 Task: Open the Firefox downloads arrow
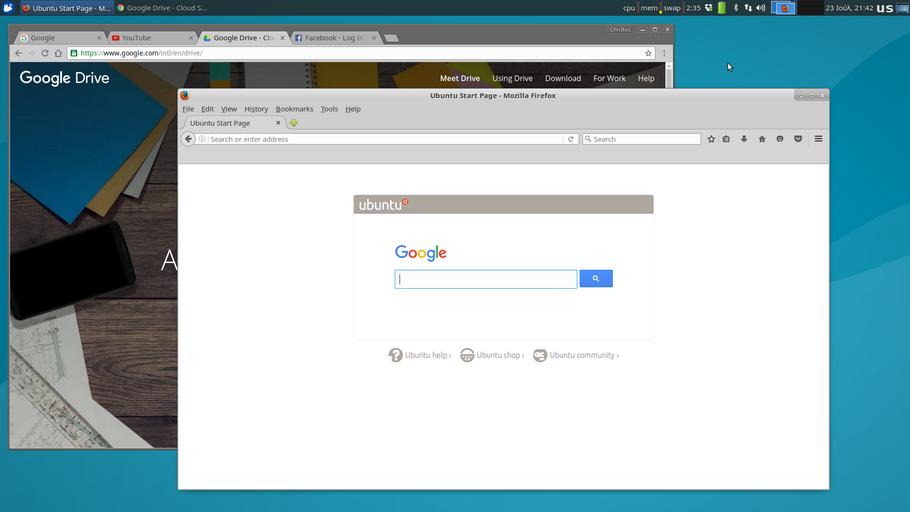(744, 139)
